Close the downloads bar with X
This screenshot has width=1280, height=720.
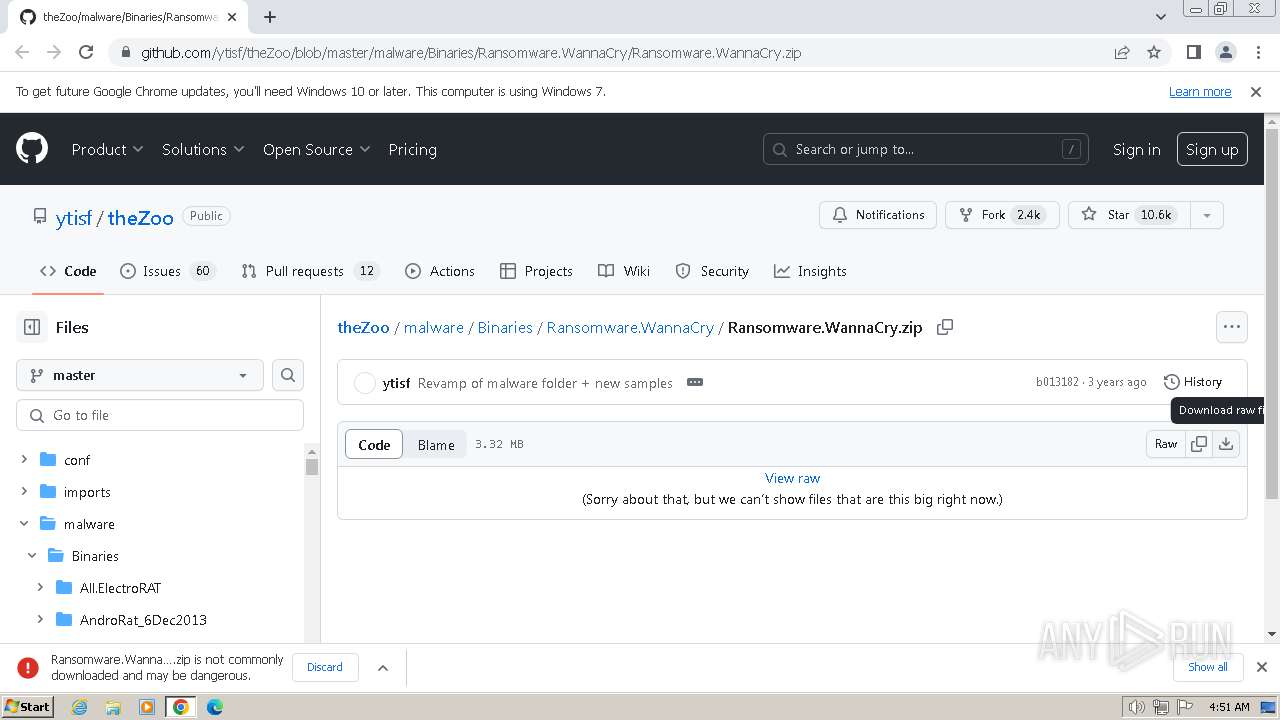point(1262,667)
